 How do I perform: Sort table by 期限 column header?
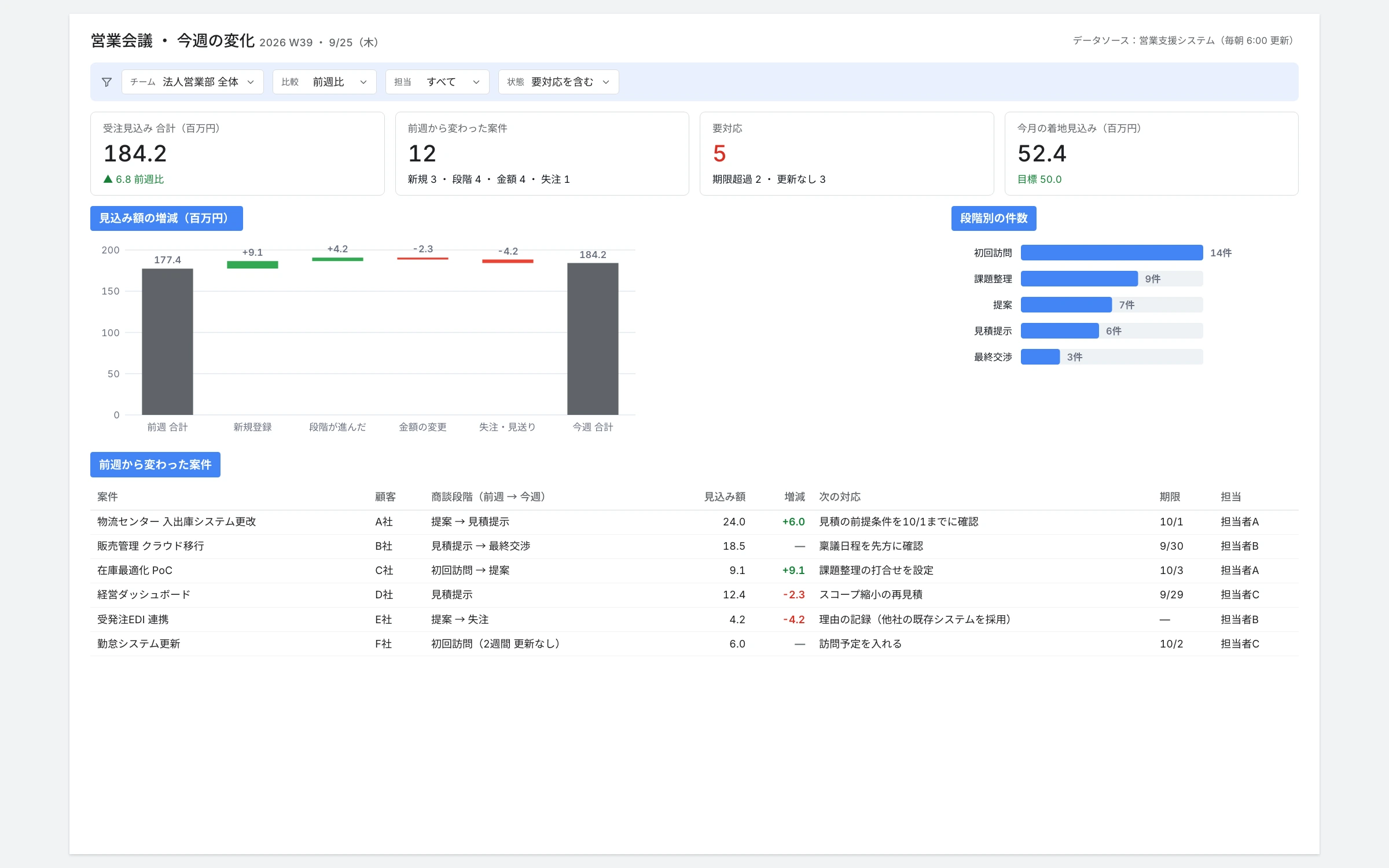click(1170, 497)
